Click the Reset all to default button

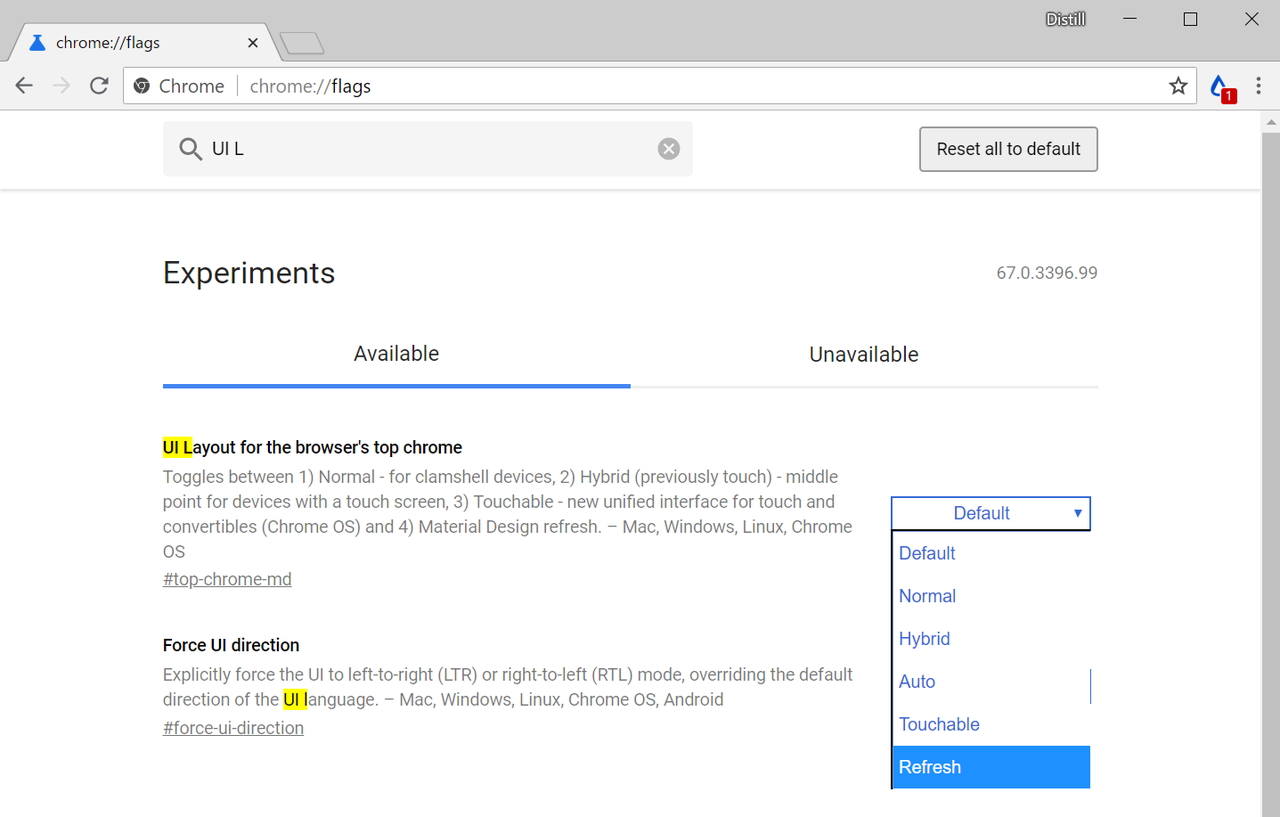click(1008, 148)
